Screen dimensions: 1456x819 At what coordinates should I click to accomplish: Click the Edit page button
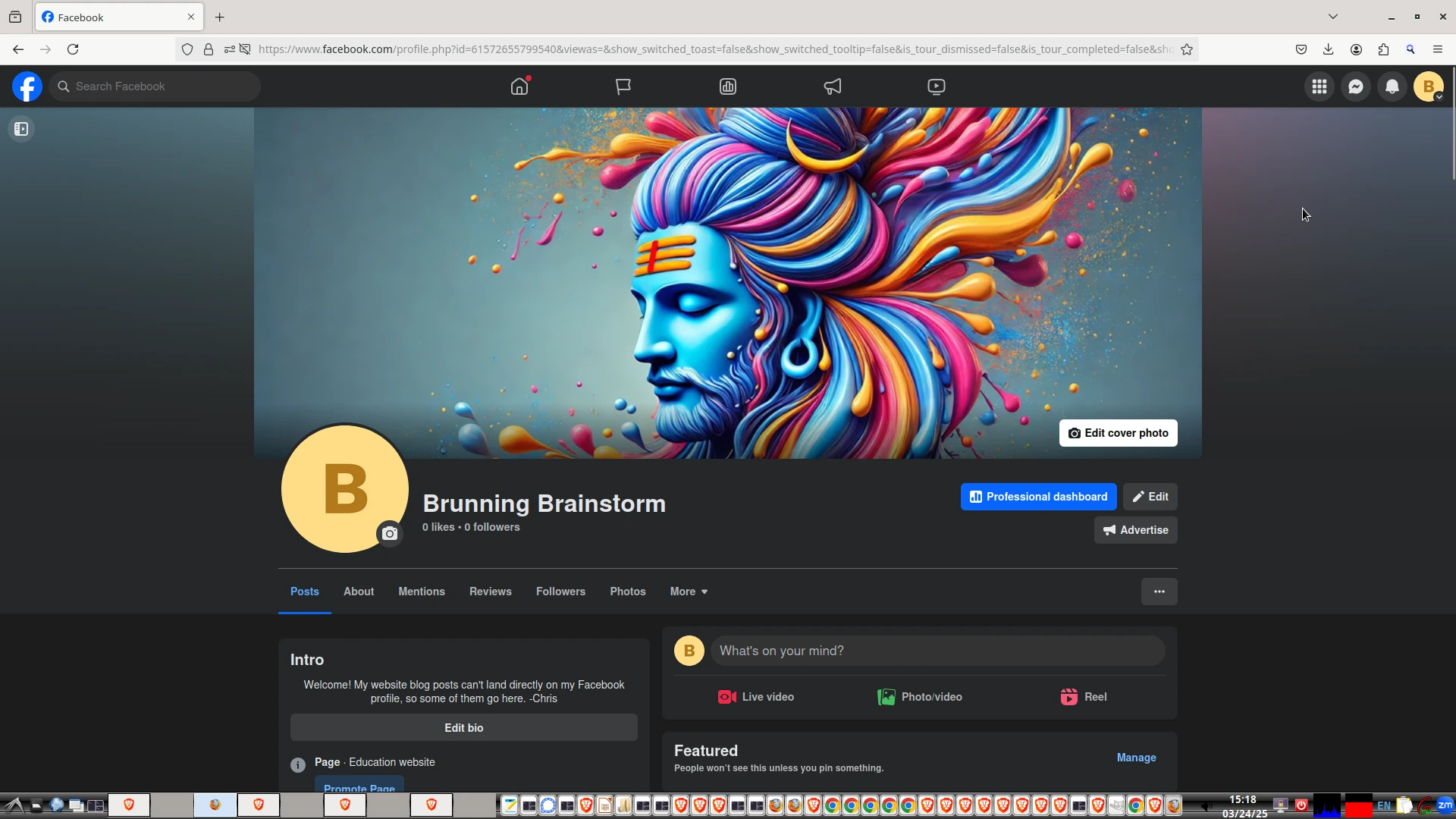pyautogui.click(x=1150, y=497)
